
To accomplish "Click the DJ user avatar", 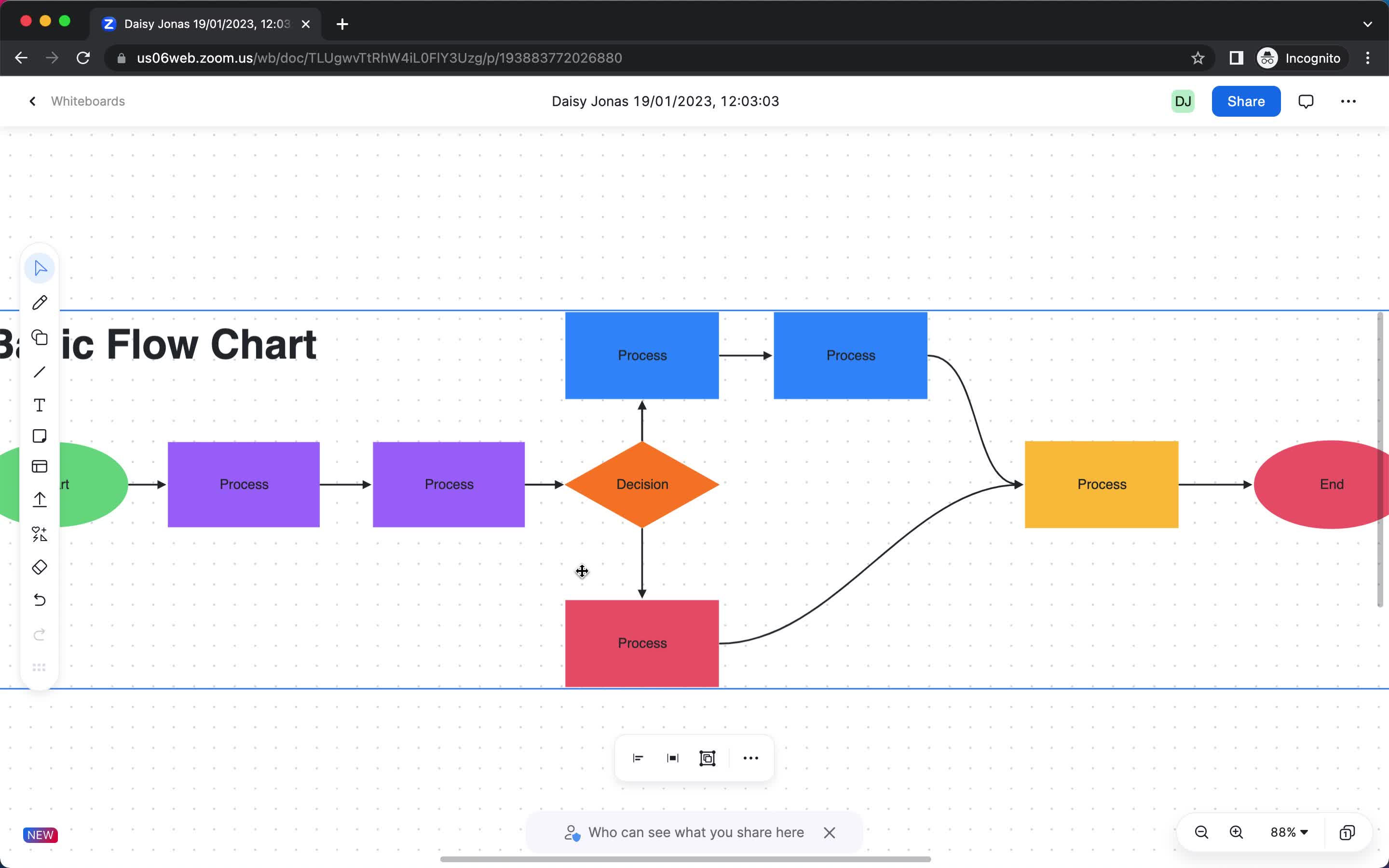I will pyautogui.click(x=1183, y=102).
